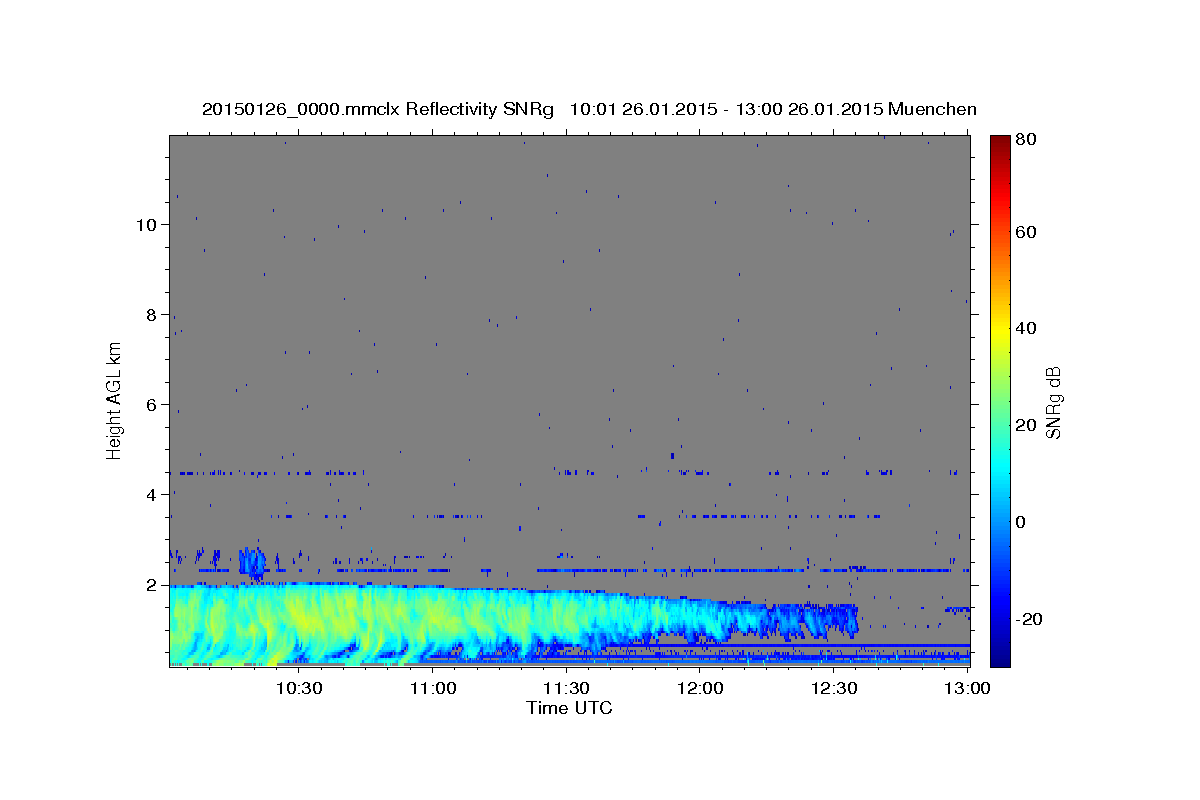Click the 13:00 time tick label

pos(967,689)
